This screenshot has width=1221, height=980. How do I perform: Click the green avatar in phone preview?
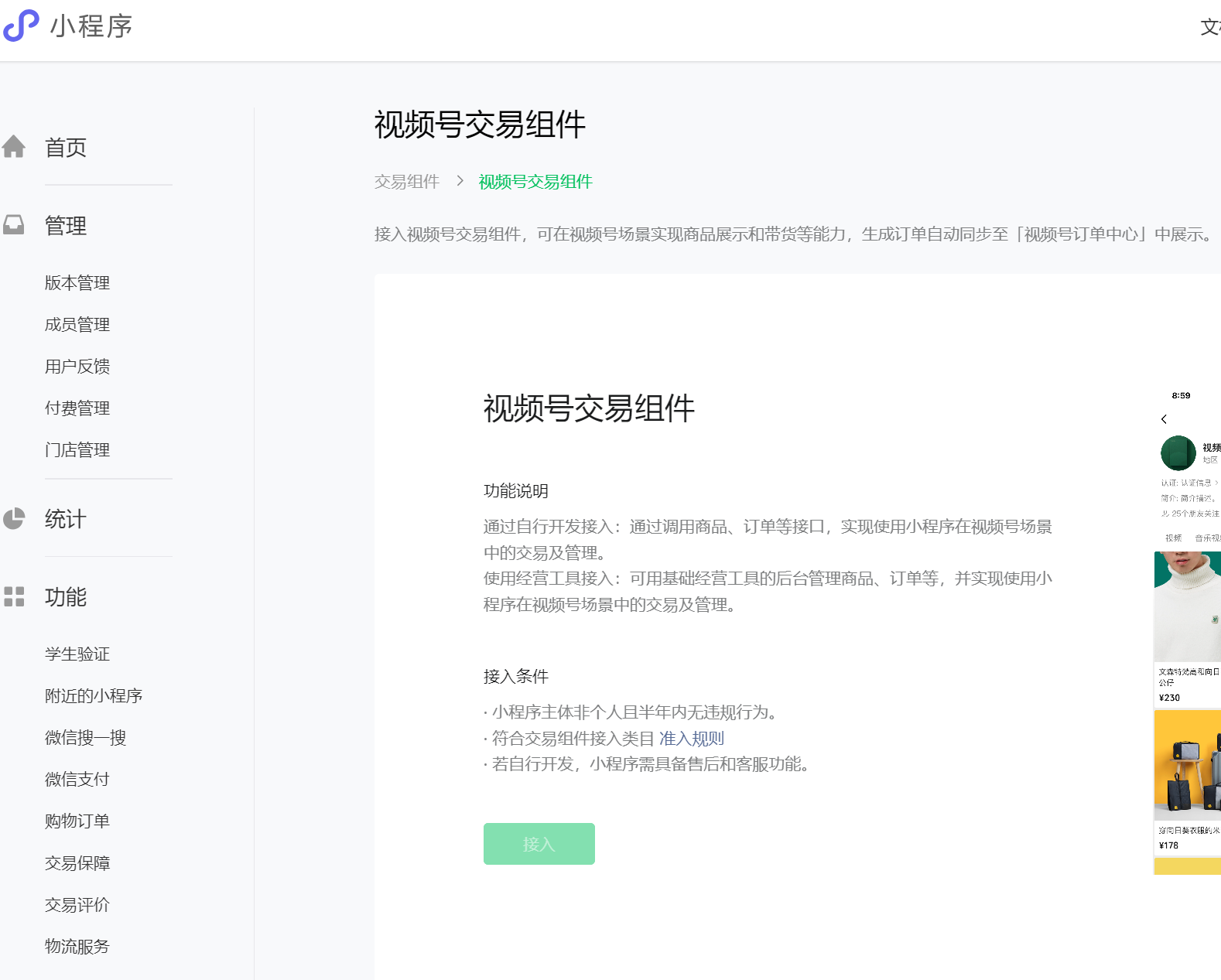tap(1178, 453)
